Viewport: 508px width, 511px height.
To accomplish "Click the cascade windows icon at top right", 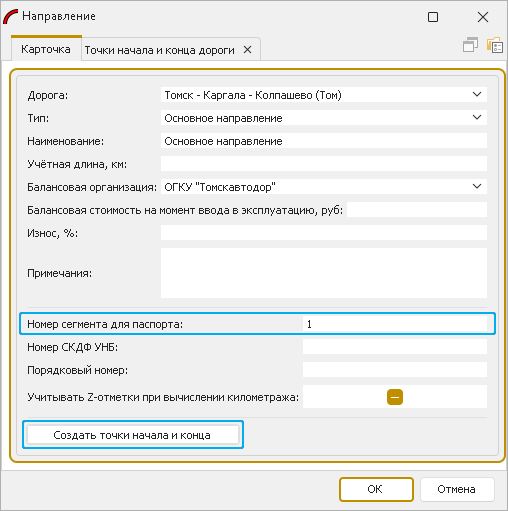I will tap(470, 45).
